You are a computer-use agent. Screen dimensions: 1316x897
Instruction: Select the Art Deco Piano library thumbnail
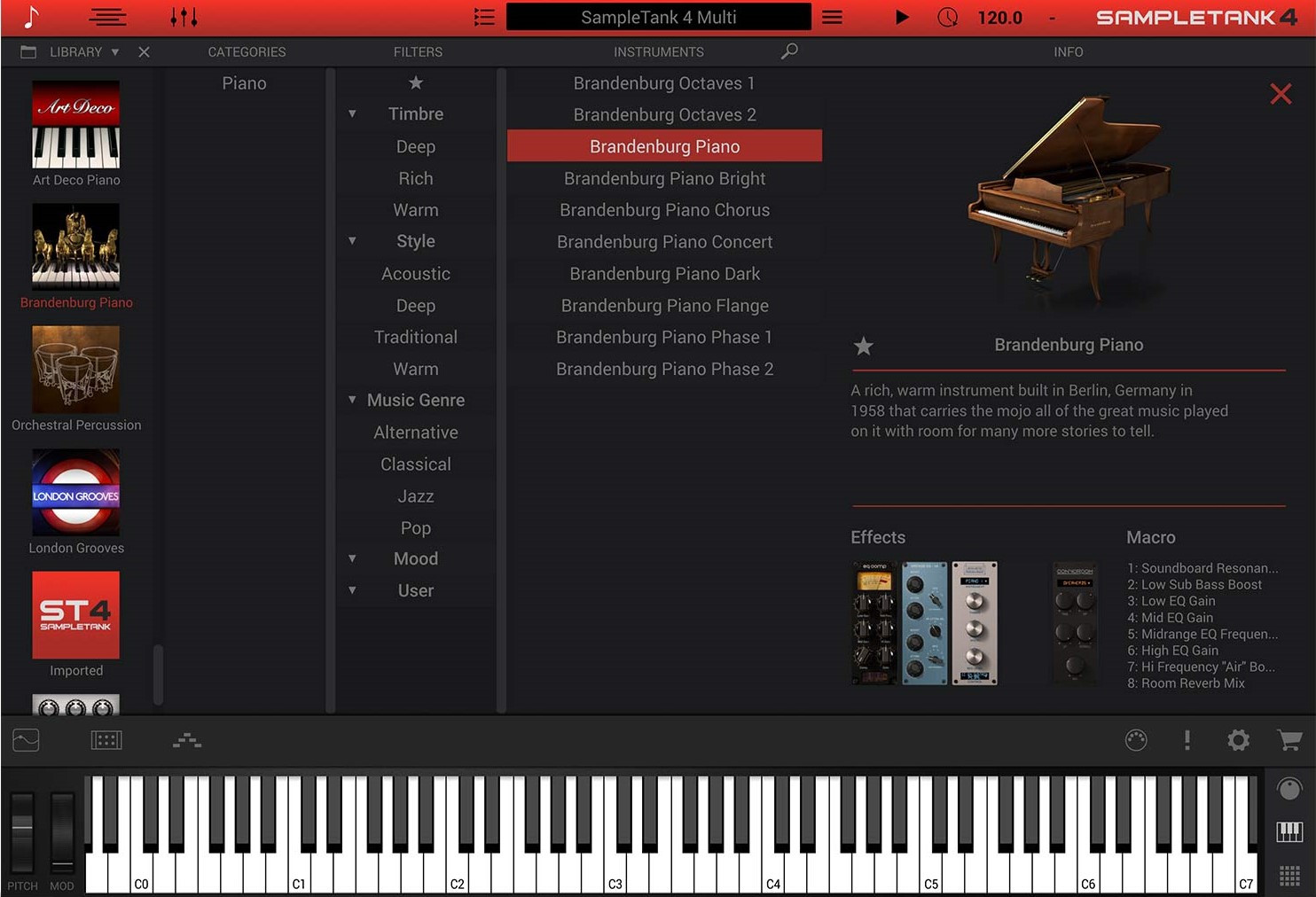pos(76,124)
